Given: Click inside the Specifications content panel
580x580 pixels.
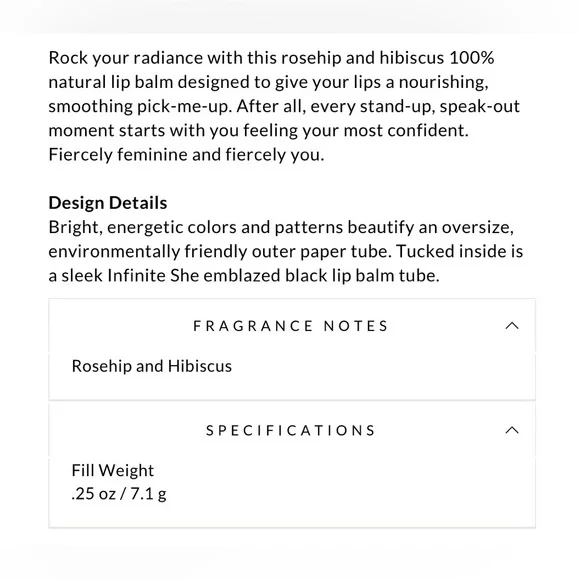Looking at the screenshot, I should pyautogui.click(x=292, y=492).
